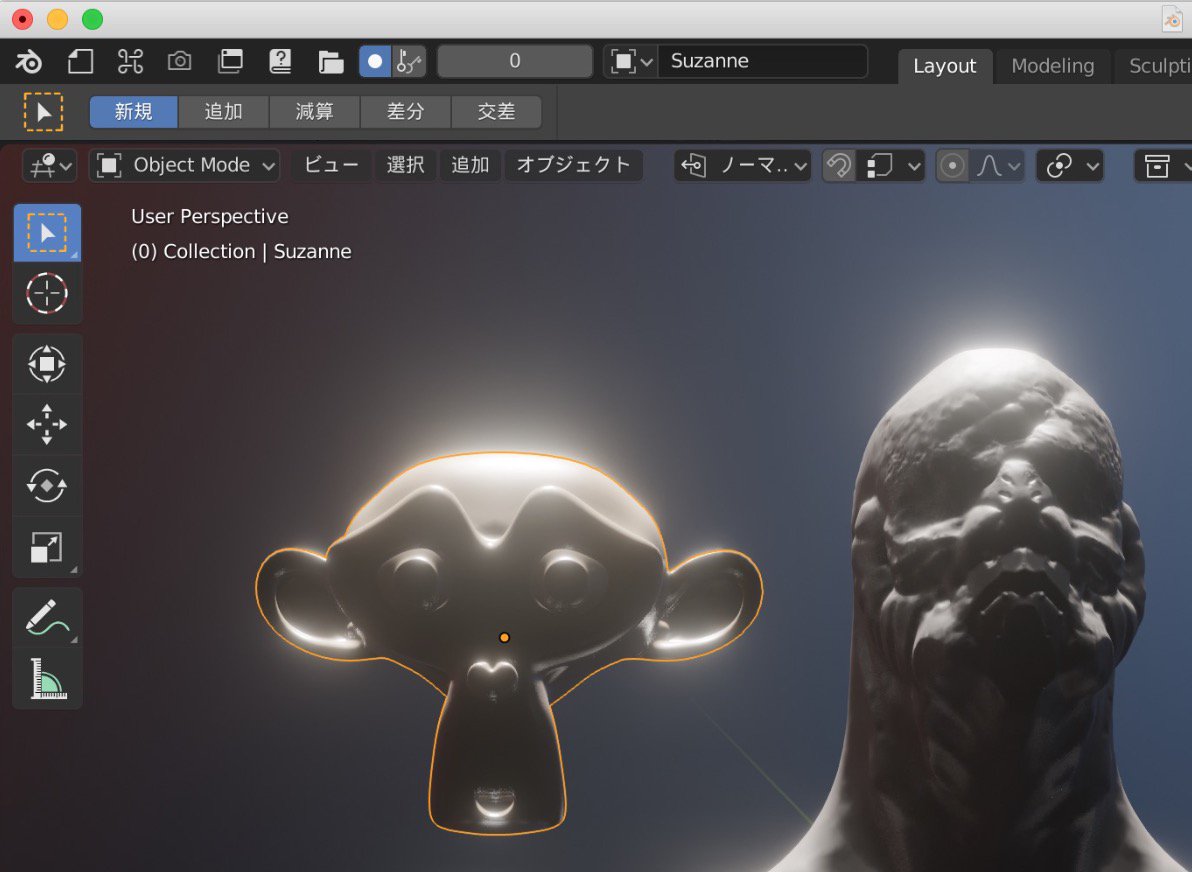Open the 選択 menu
Viewport: 1192px width, 872px height.
(x=405, y=165)
